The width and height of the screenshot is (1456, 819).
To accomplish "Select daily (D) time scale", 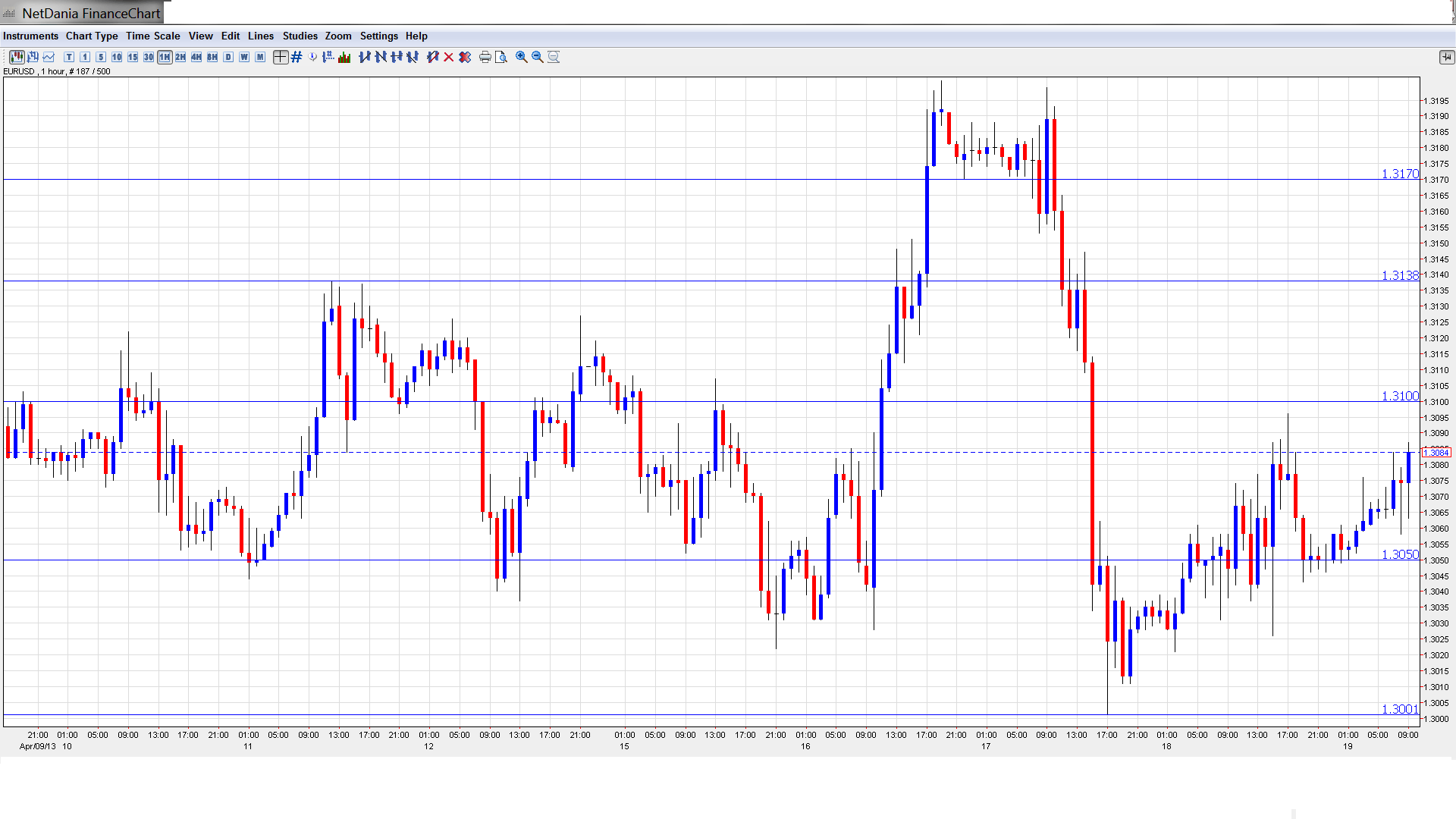I will [228, 57].
